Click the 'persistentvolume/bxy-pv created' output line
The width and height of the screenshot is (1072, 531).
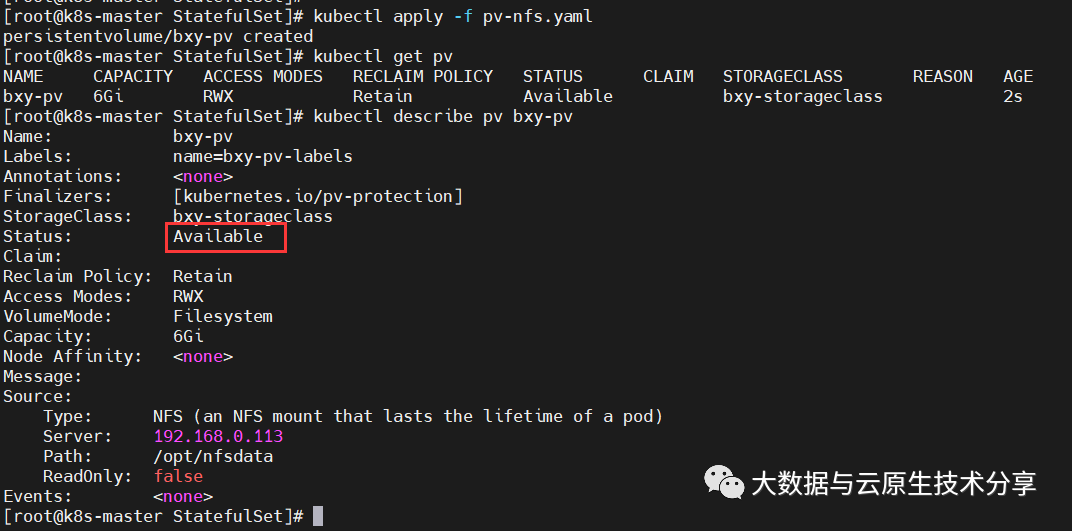(158, 37)
